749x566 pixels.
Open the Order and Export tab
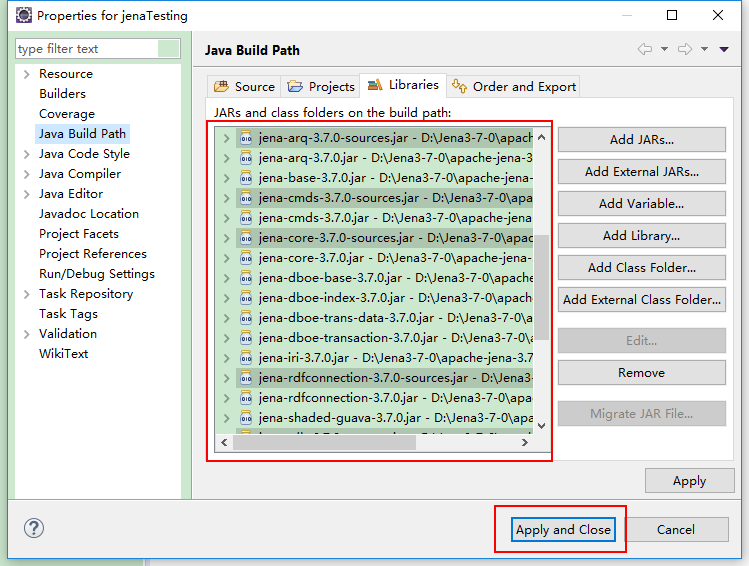tap(514, 87)
